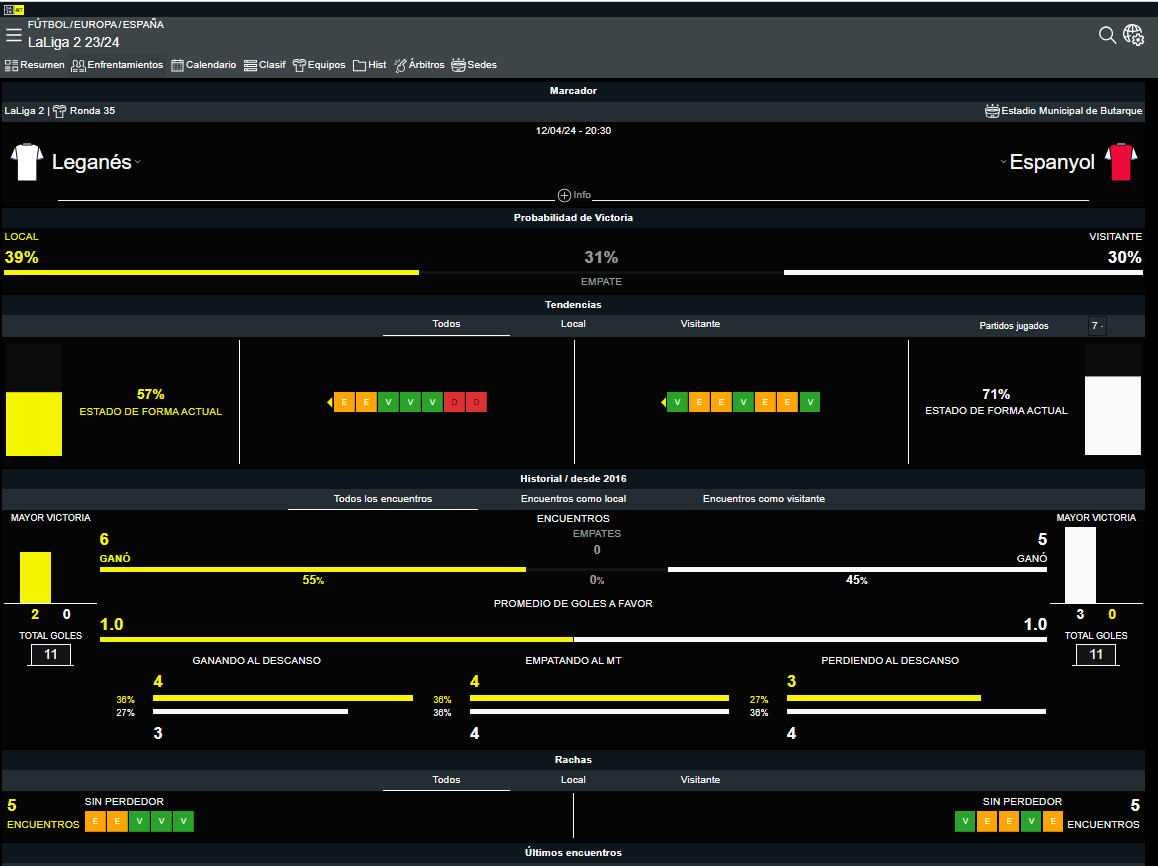1158x866 pixels.
Task: Expand the Info plus icon
Action: 564,195
